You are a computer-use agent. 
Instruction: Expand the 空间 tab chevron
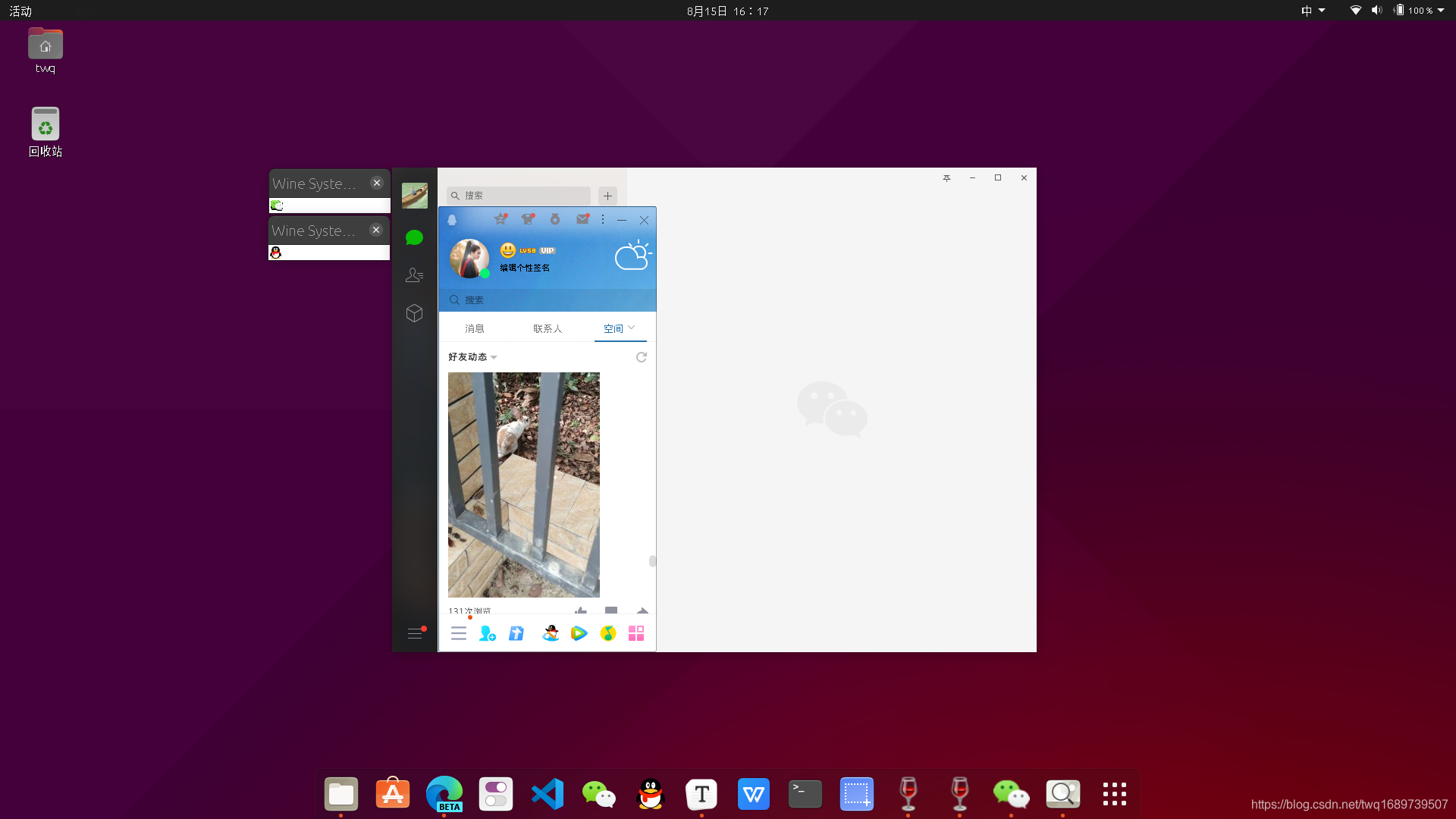pyautogui.click(x=631, y=328)
